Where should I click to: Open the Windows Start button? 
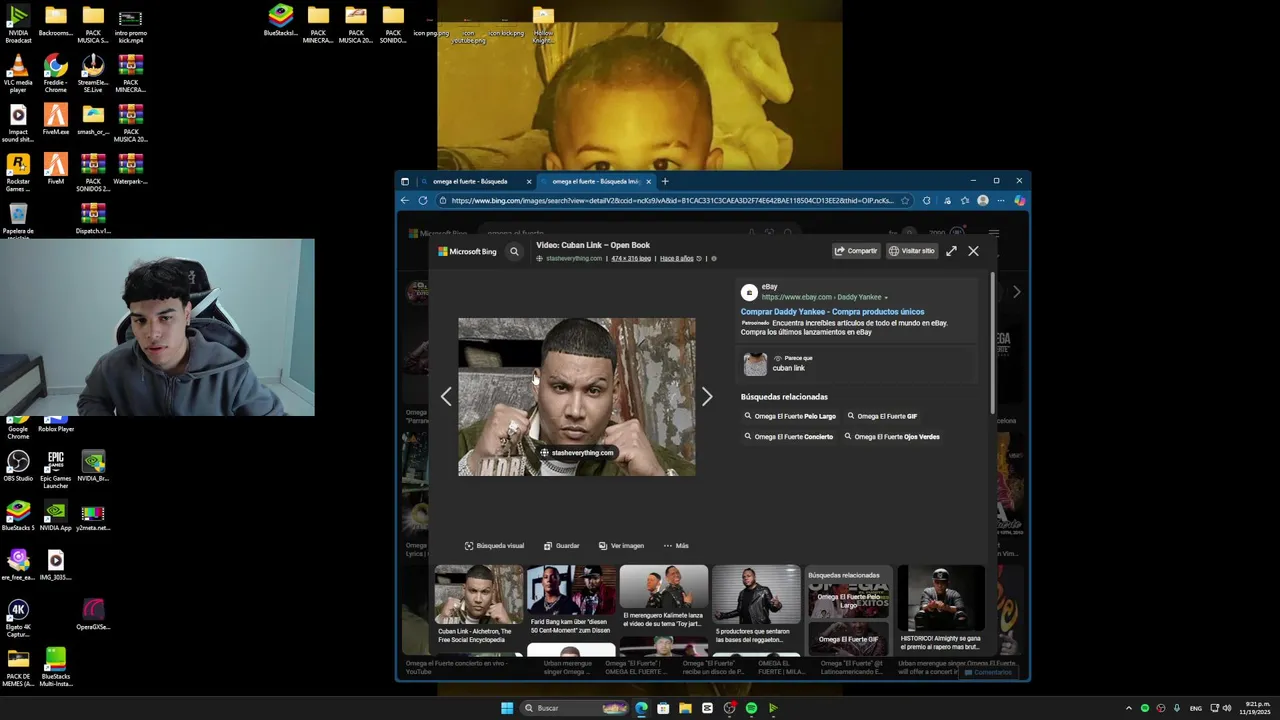coord(507,708)
